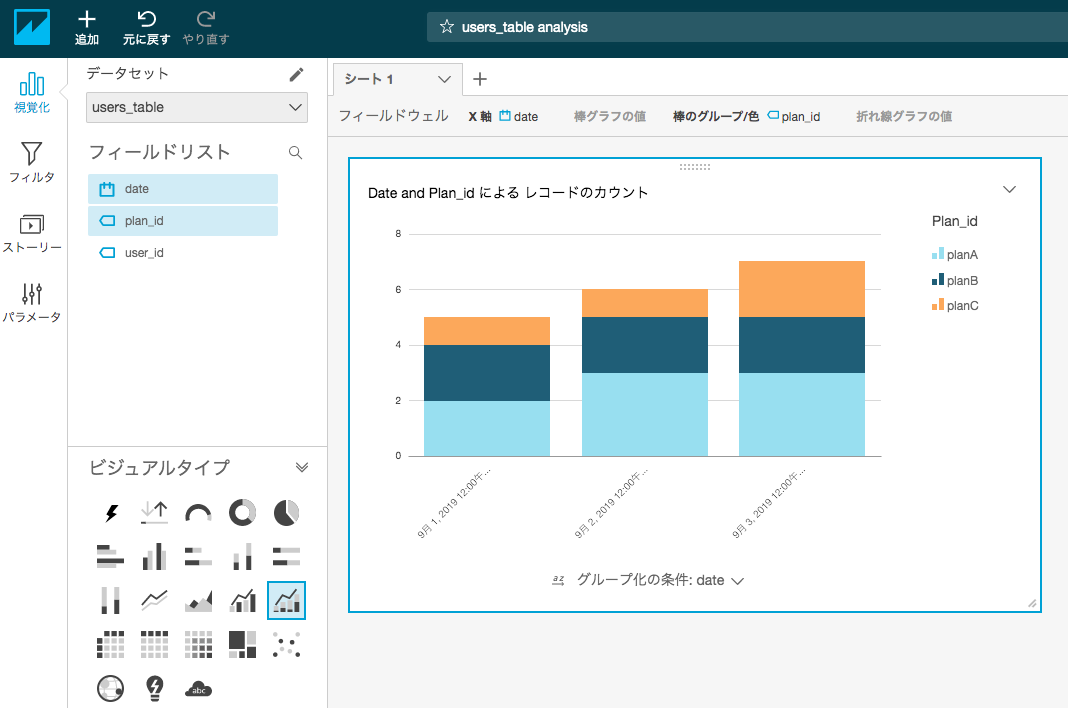Click the 追加 add button
The width and height of the screenshot is (1068, 708).
[x=87, y=27]
